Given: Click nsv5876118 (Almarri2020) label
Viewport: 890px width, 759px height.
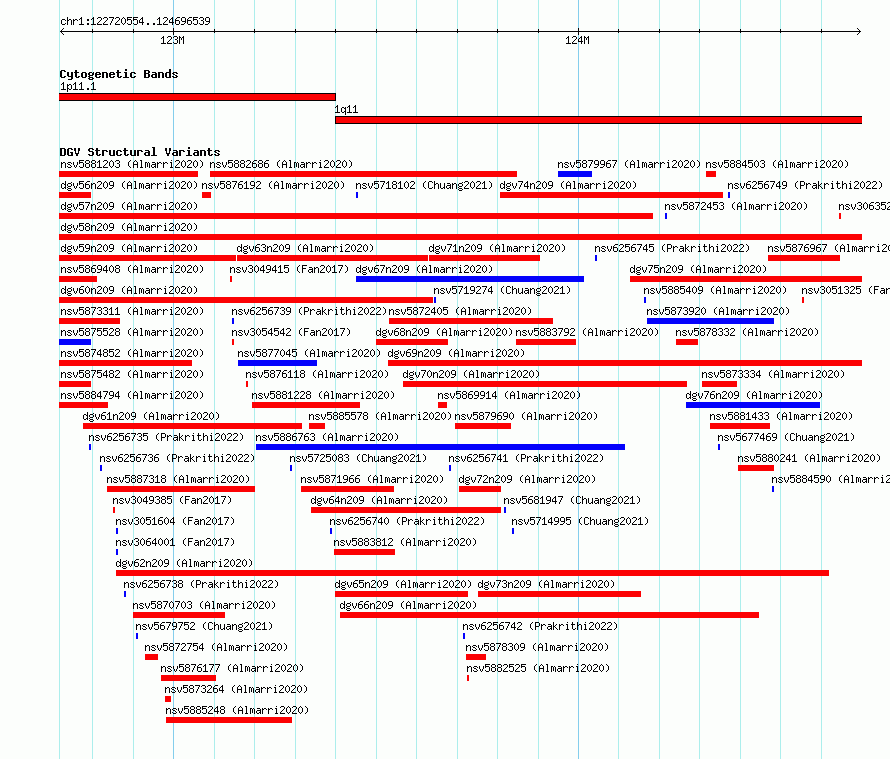Looking at the screenshot, I should tap(317, 374).
